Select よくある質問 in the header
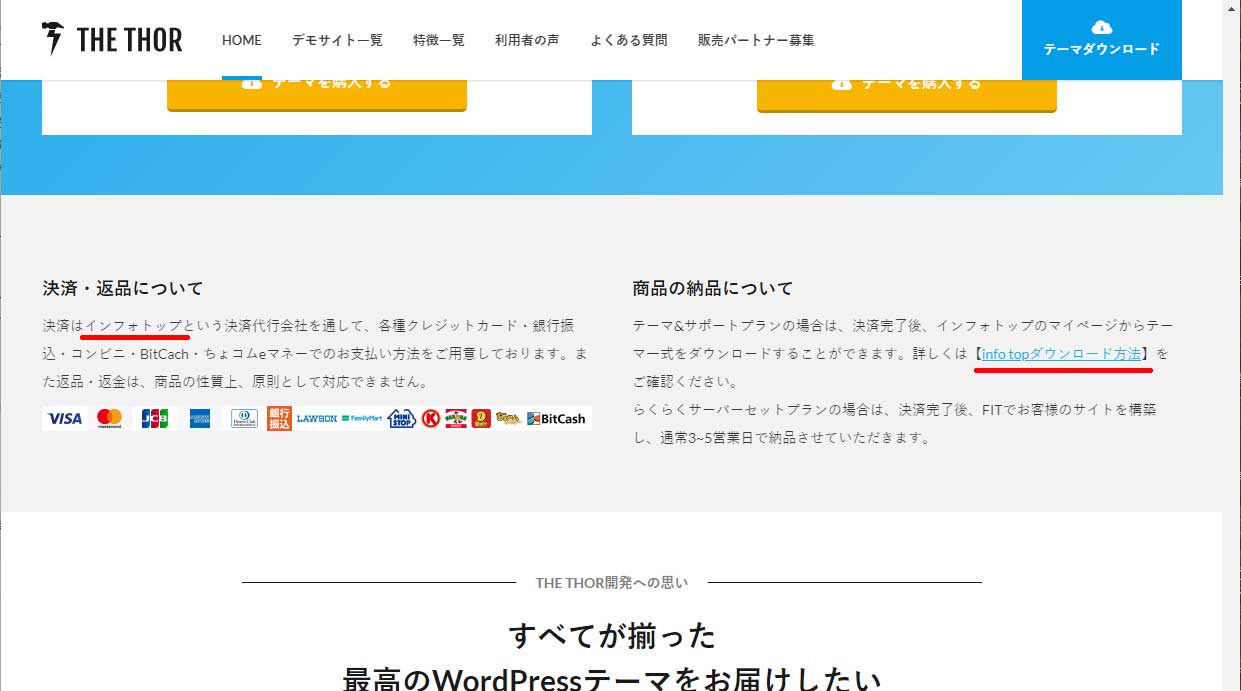The height and width of the screenshot is (691, 1241). pos(629,40)
